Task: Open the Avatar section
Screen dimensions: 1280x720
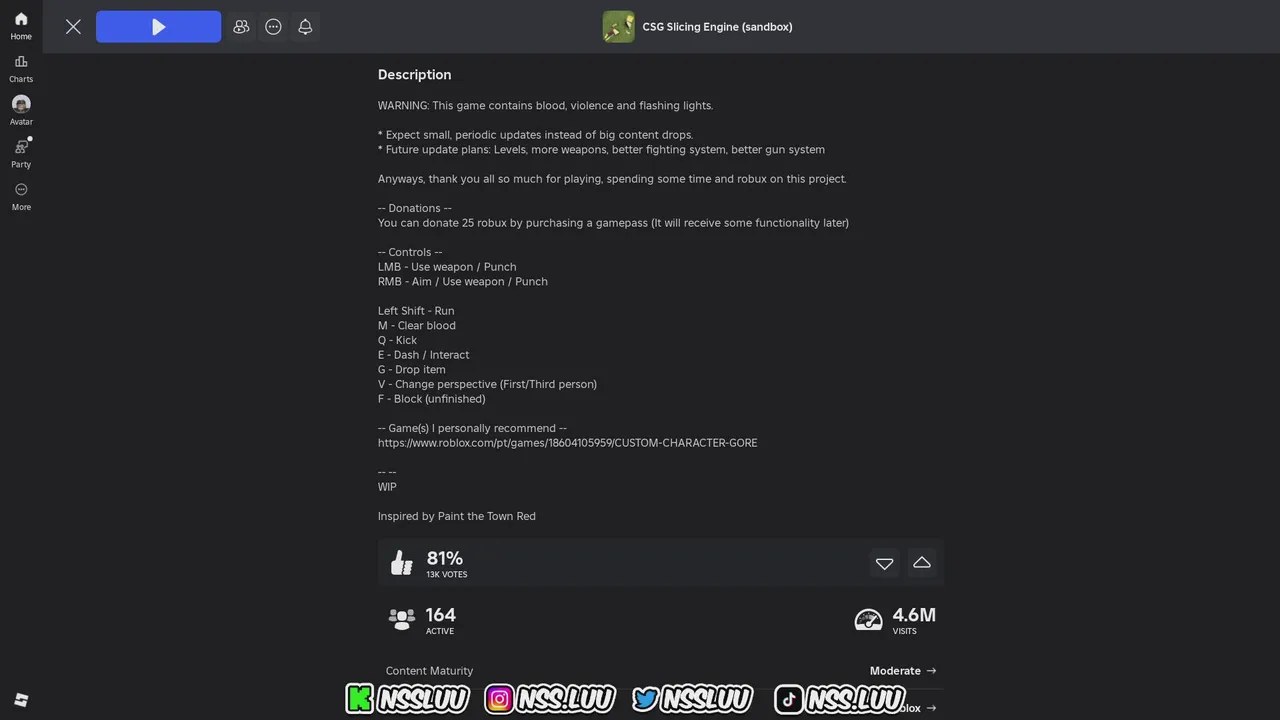Action: click(21, 111)
